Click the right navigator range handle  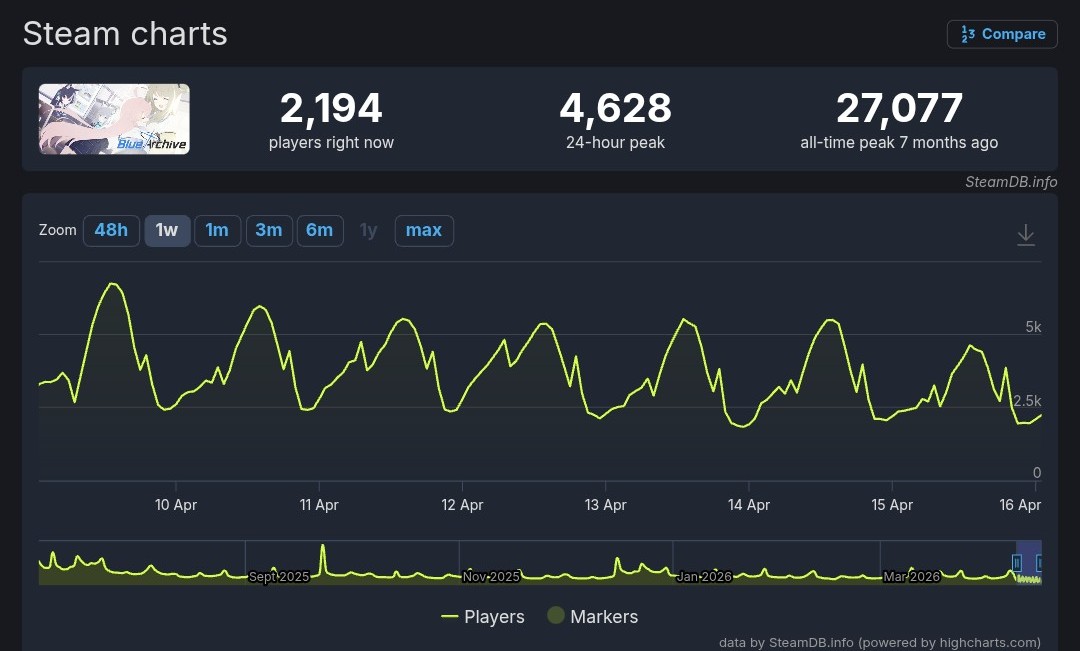(1039, 563)
